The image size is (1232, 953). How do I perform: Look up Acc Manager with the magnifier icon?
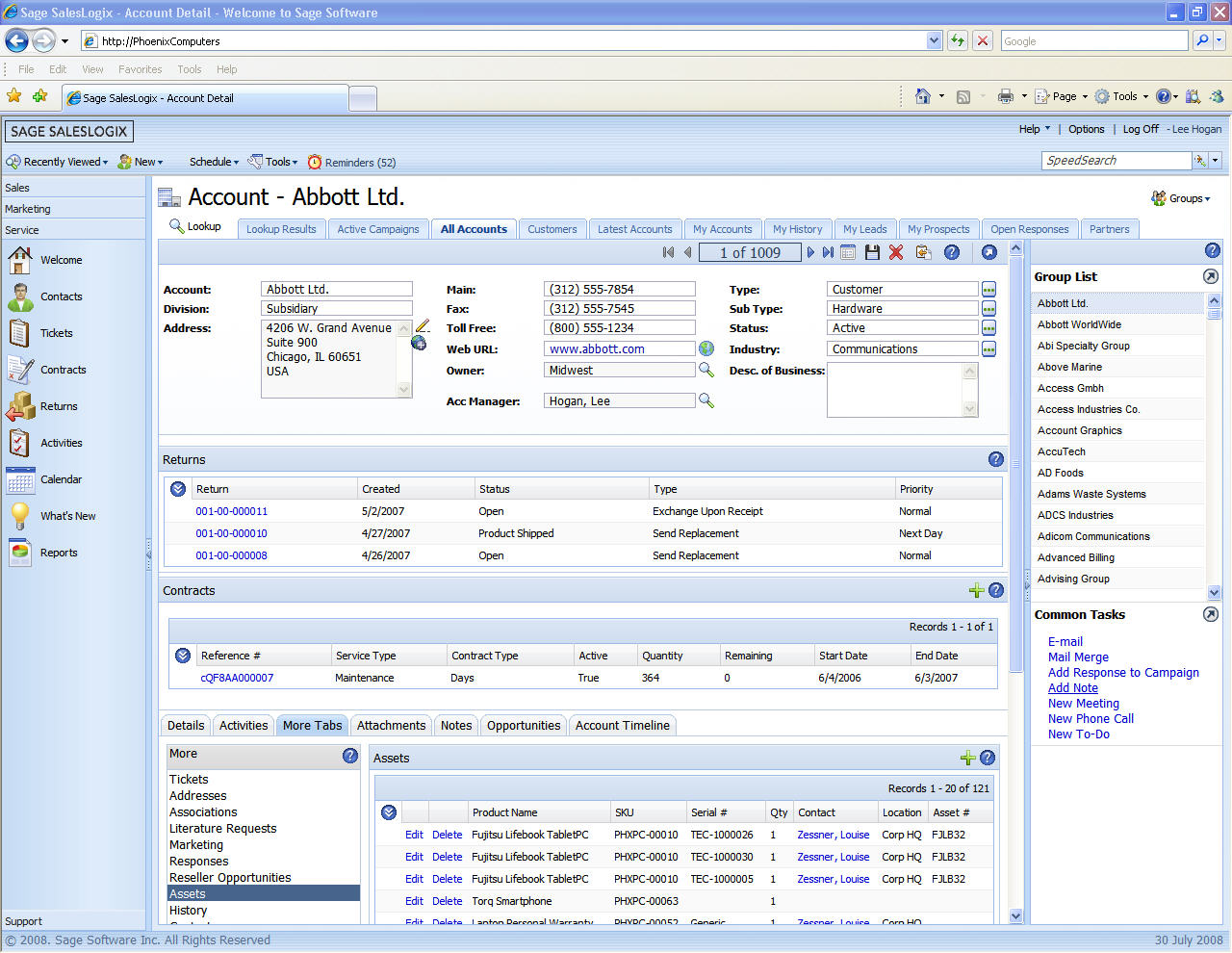click(706, 400)
